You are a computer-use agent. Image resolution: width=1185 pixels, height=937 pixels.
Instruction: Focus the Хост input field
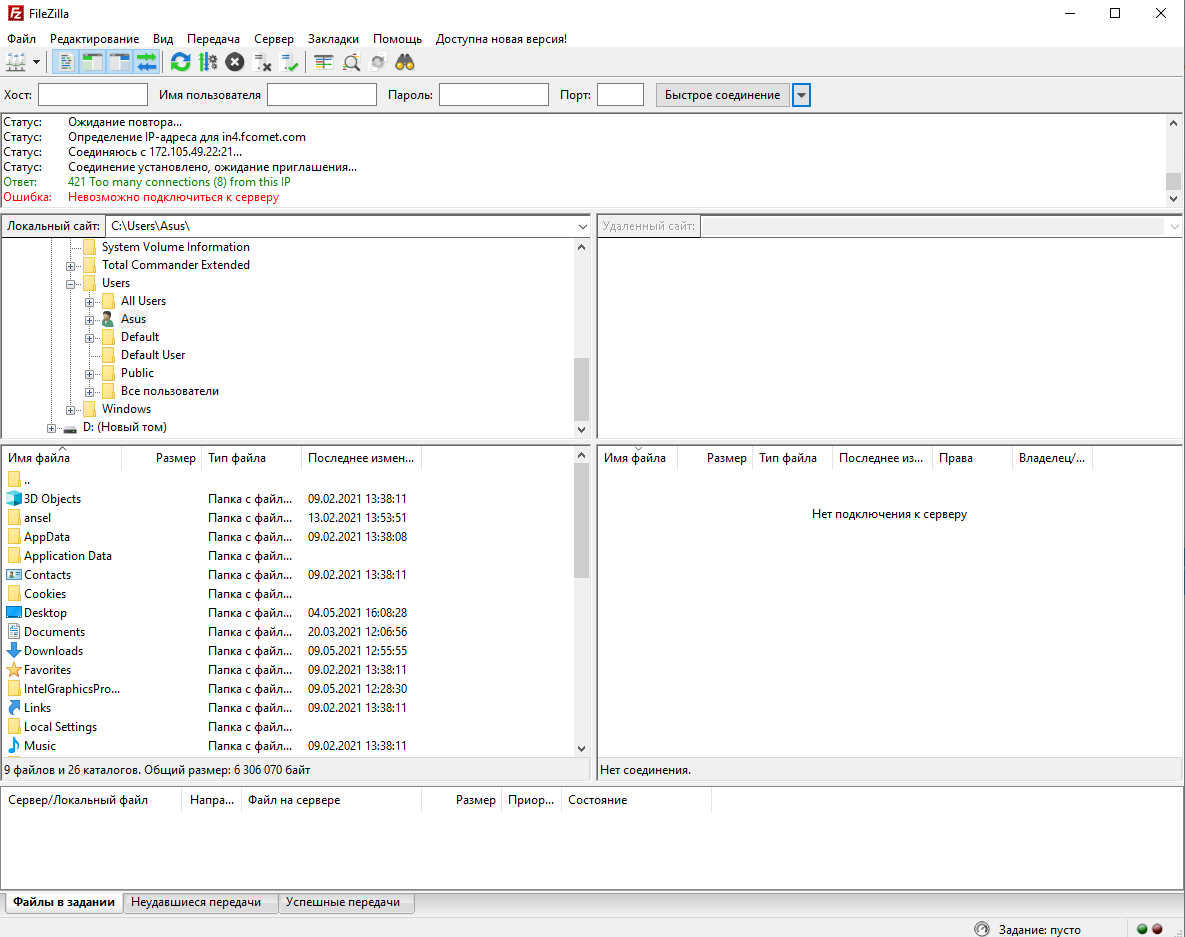[93, 94]
